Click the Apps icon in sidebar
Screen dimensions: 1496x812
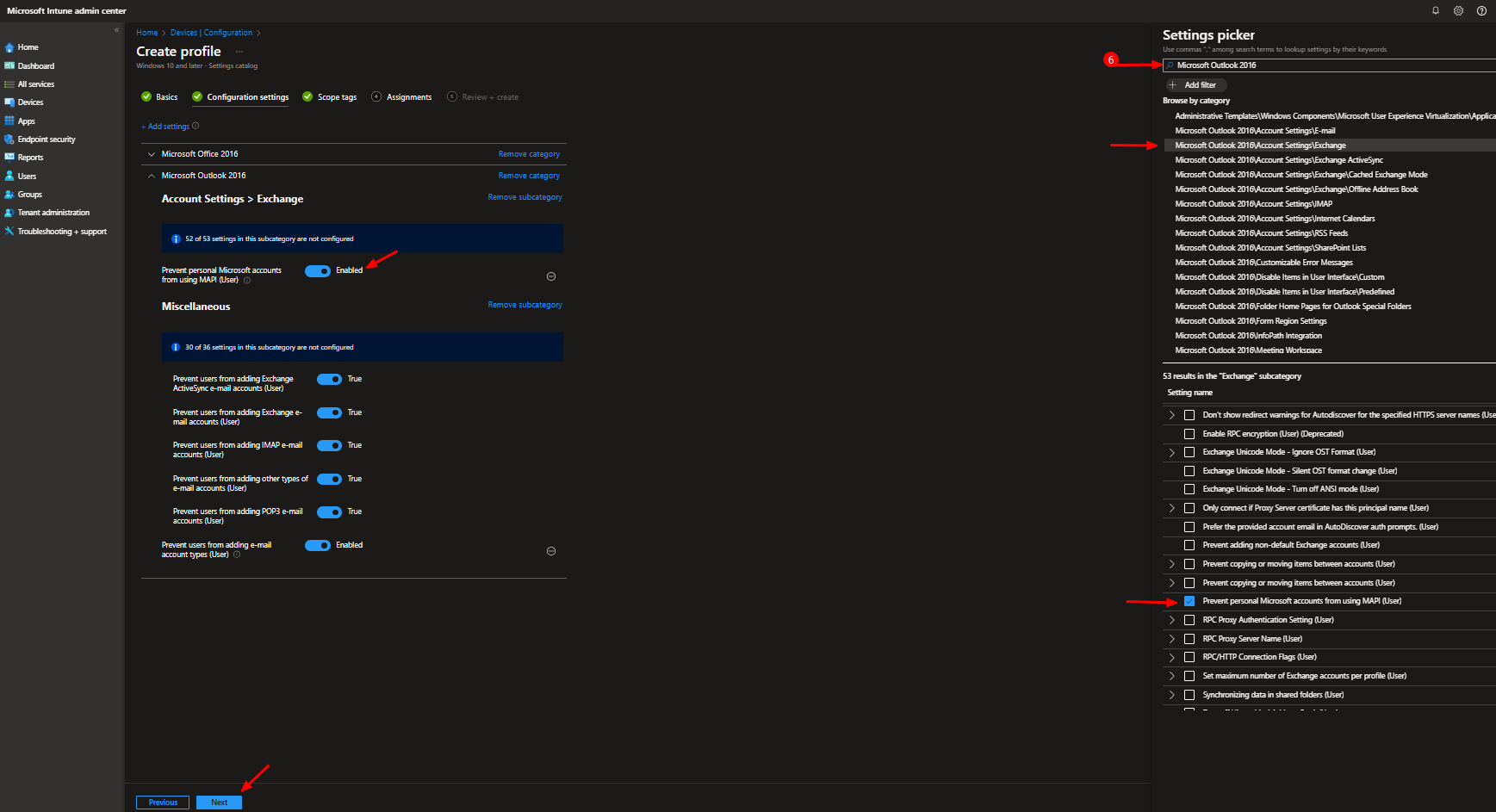click(9, 121)
